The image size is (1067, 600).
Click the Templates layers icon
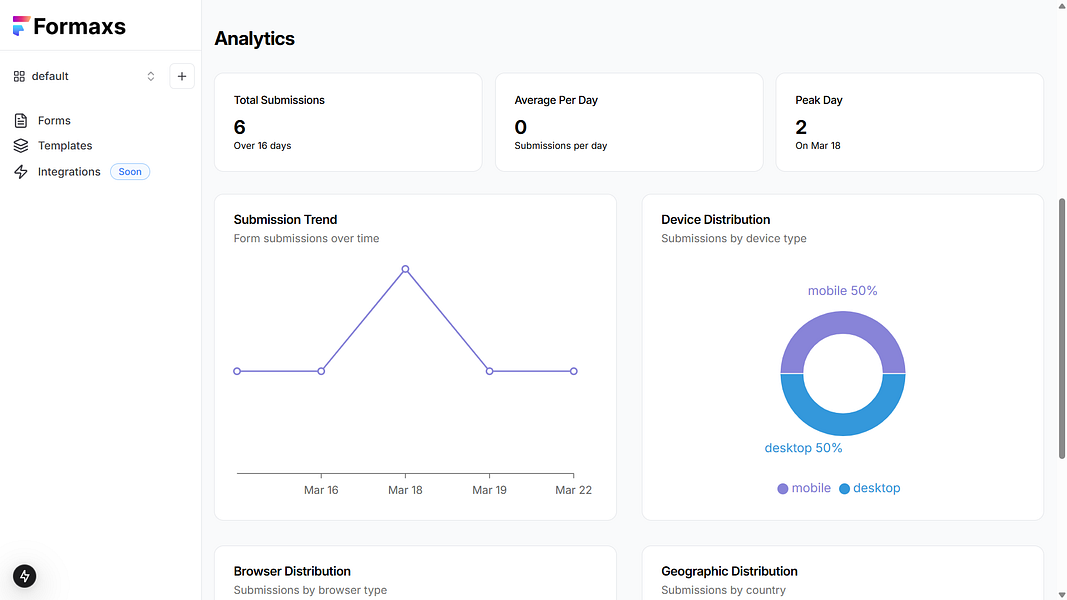pos(21,146)
